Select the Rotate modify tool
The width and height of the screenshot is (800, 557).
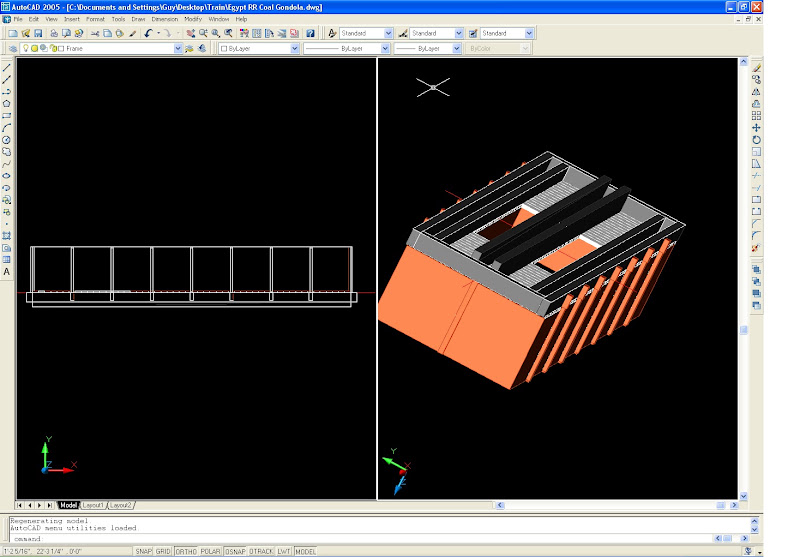click(x=756, y=140)
